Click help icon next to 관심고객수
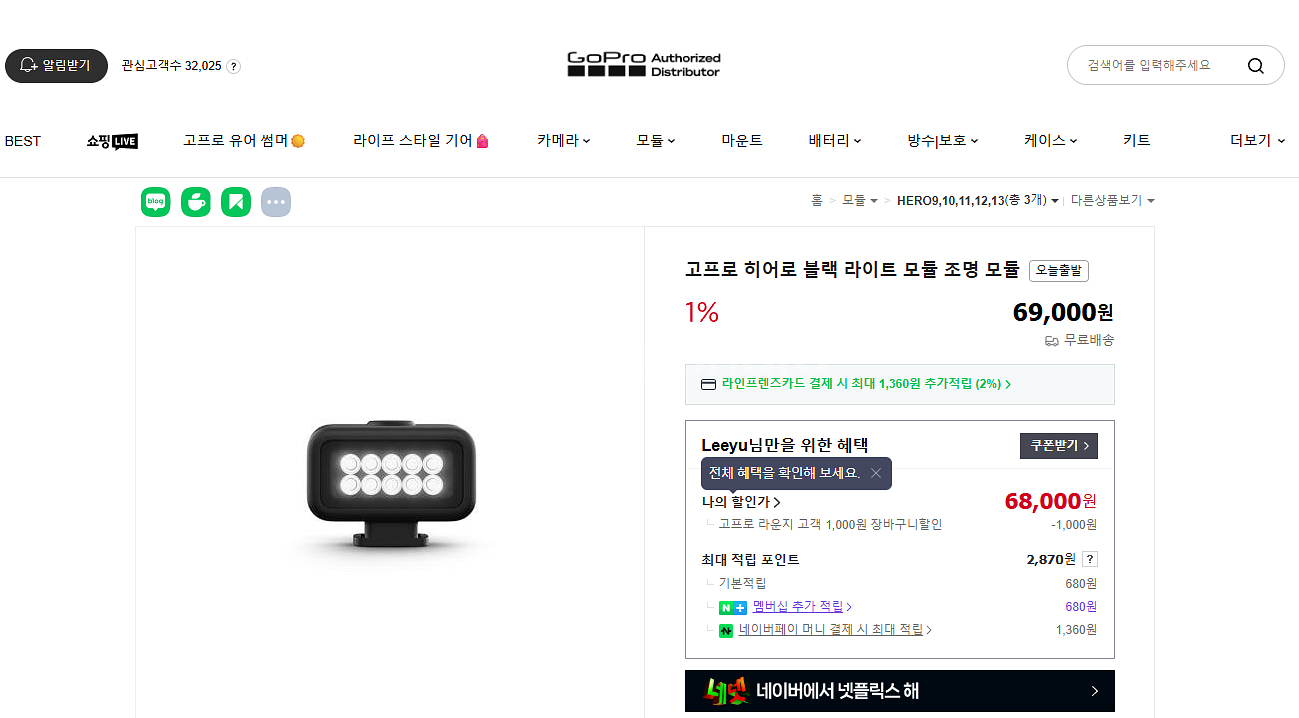1299x718 pixels. (233, 67)
